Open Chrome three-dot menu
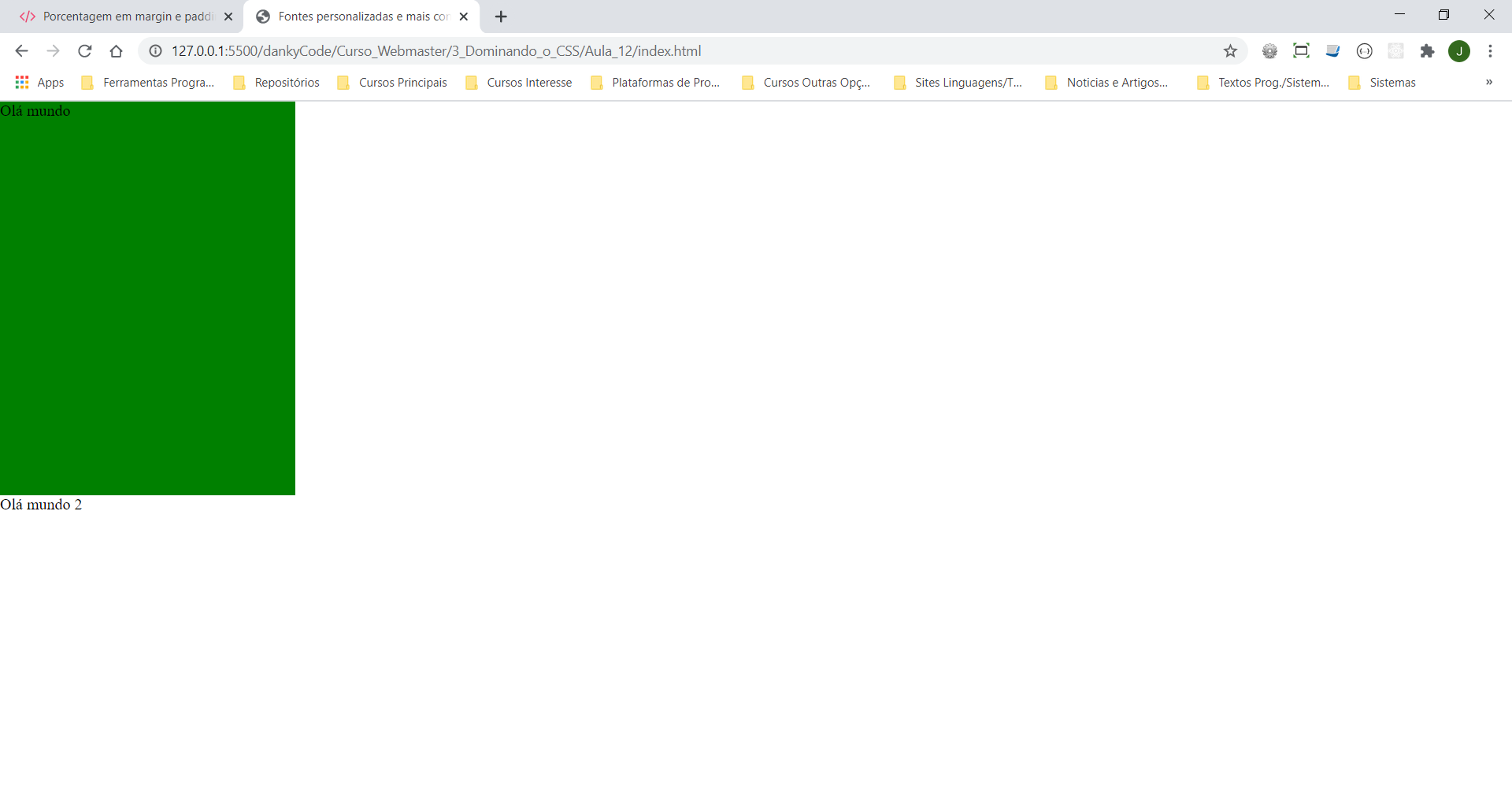The image size is (1512, 811). (1490, 51)
